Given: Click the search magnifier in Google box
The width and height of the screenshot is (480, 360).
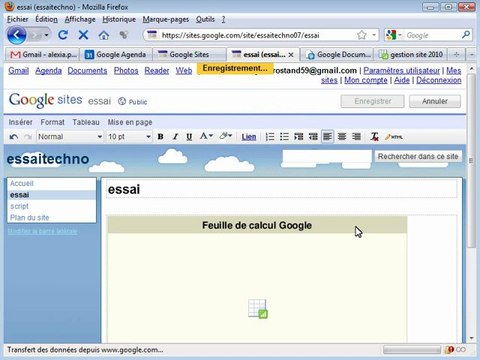Looking at the screenshot, I should point(466,35).
